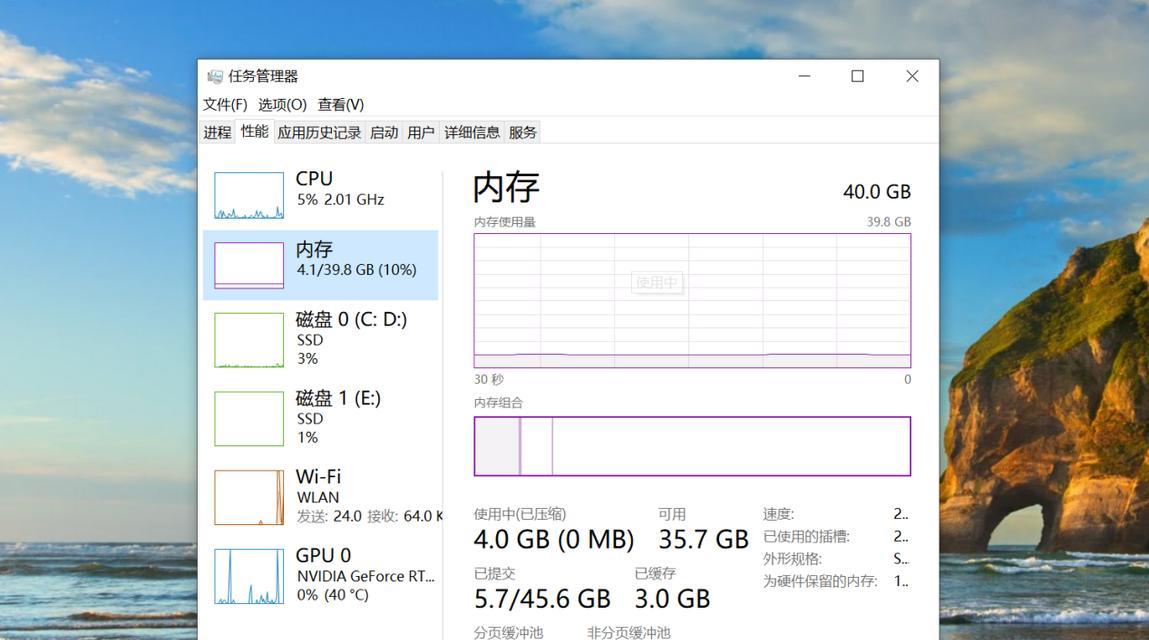Go to the 用户 tab

coord(421,133)
